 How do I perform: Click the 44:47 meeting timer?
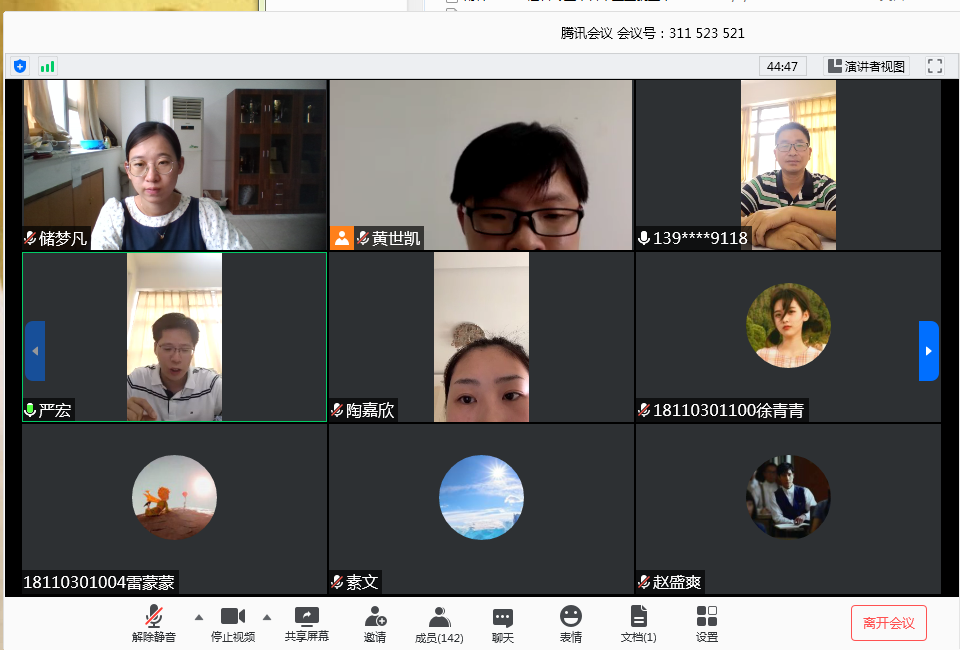(782, 66)
